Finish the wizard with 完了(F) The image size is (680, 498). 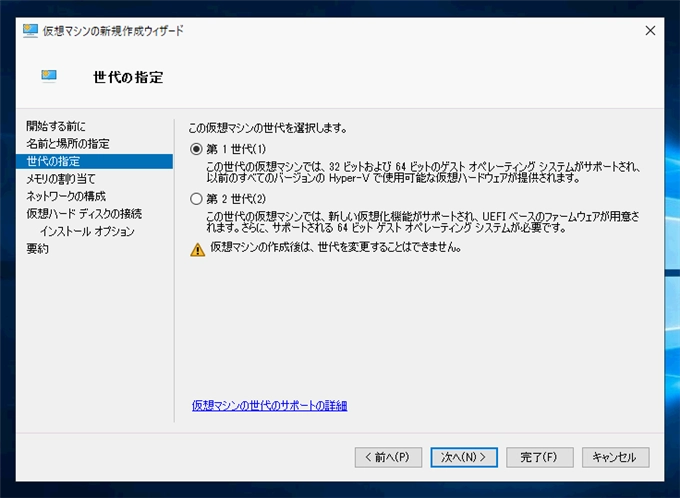539,457
